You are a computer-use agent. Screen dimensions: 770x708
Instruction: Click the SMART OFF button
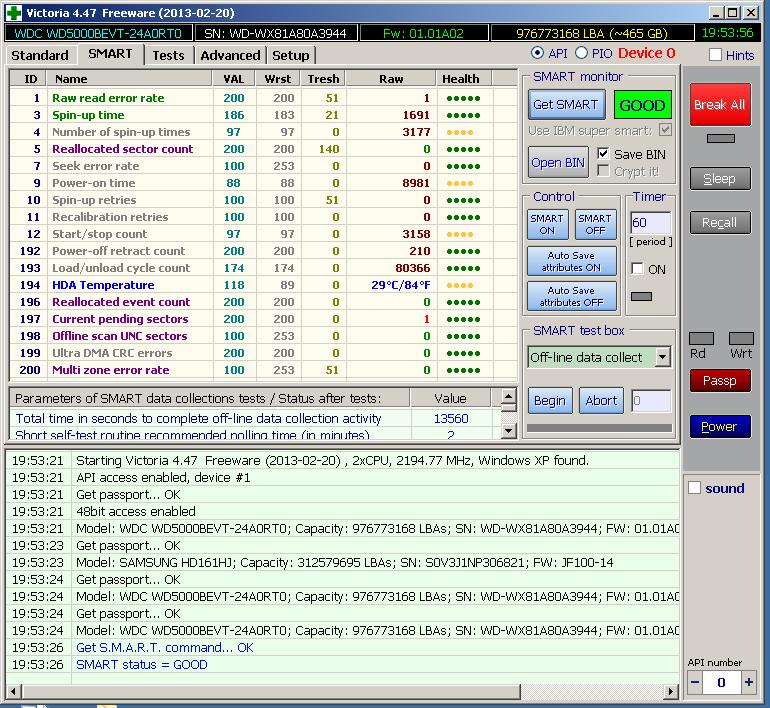pyautogui.click(x=595, y=224)
